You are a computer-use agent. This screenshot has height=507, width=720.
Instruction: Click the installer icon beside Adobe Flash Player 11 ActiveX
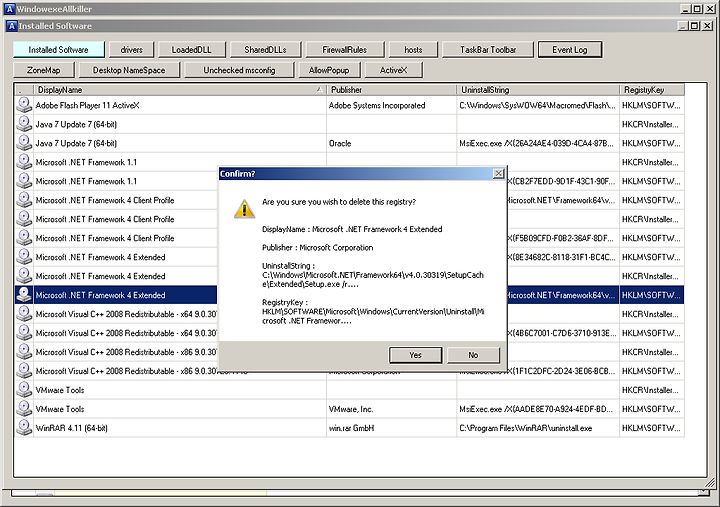pos(24,105)
